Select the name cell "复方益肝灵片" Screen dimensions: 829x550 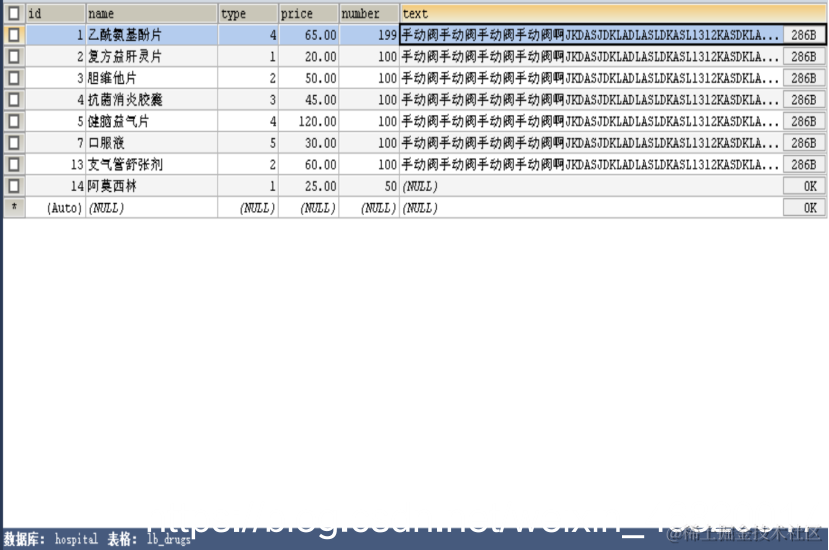click(x=152, y=57)
